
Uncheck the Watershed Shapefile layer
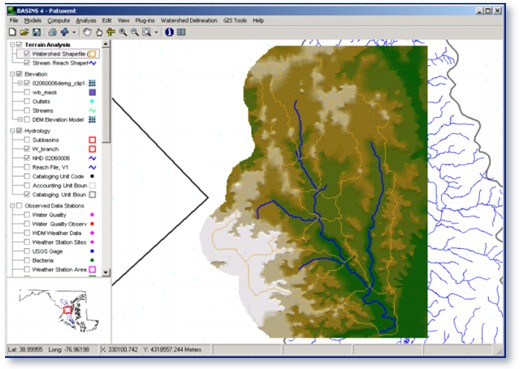(27, 54)
